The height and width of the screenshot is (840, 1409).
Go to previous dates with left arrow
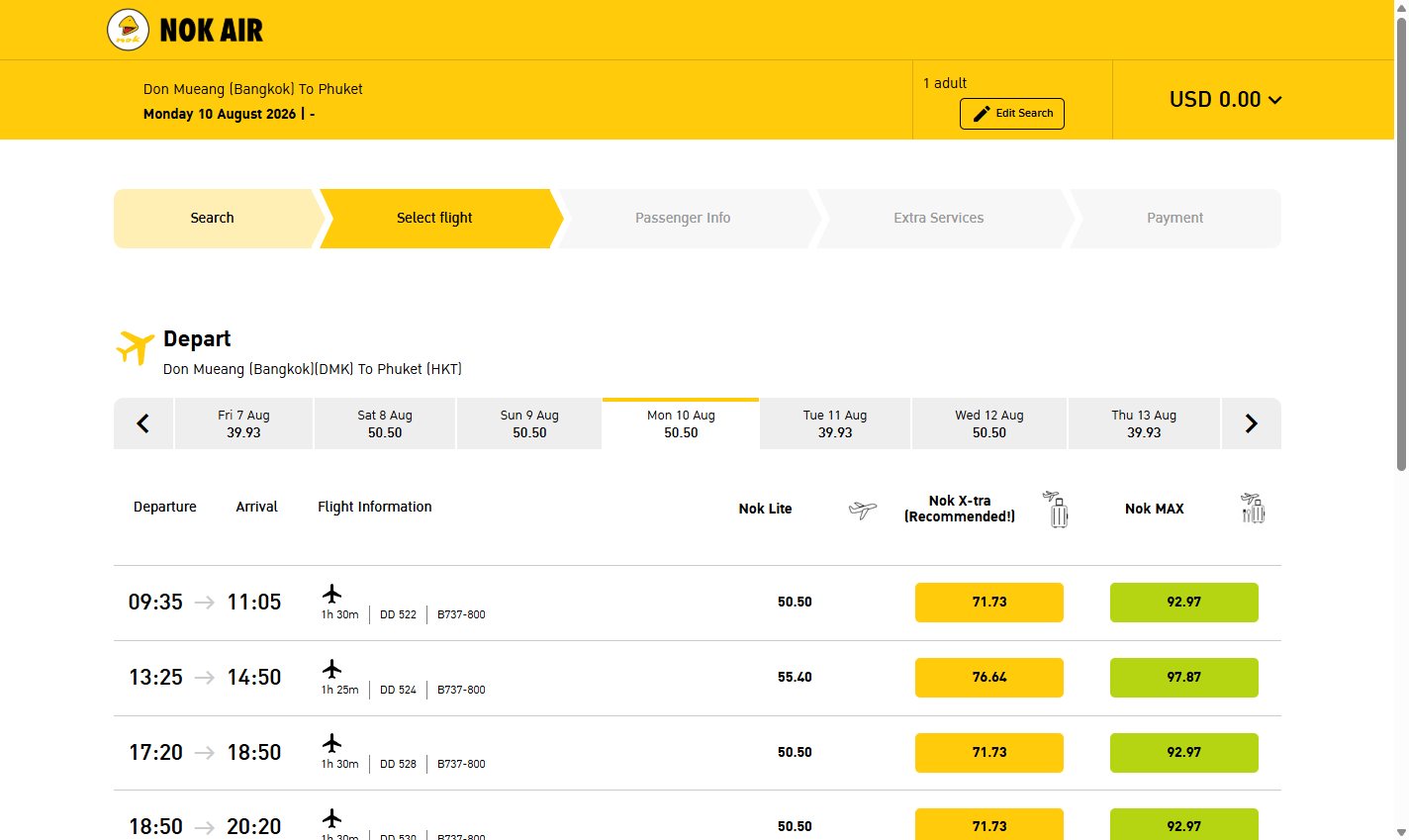[143, 423]
